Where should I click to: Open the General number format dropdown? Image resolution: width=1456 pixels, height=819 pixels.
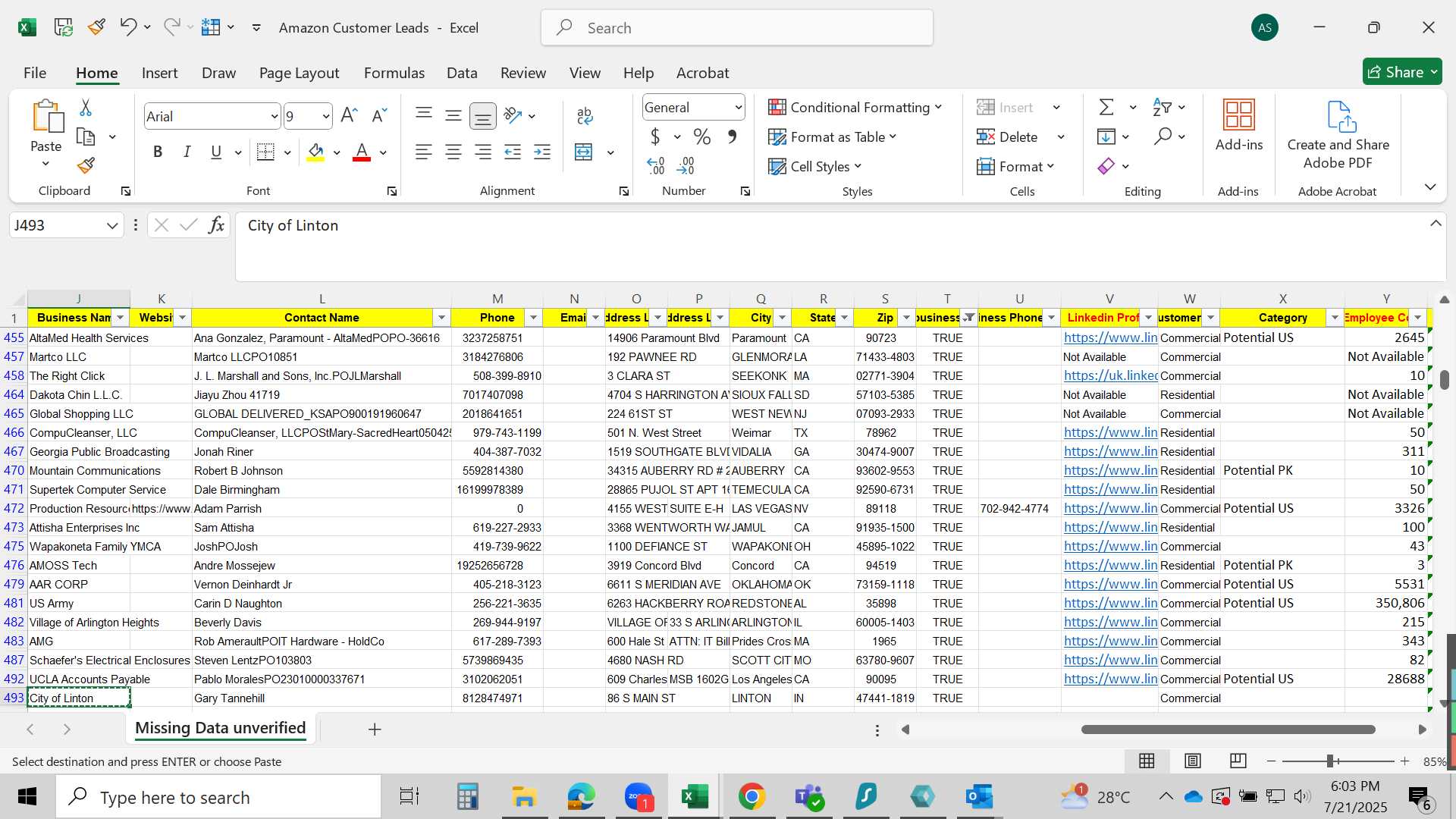pos(738,107)
